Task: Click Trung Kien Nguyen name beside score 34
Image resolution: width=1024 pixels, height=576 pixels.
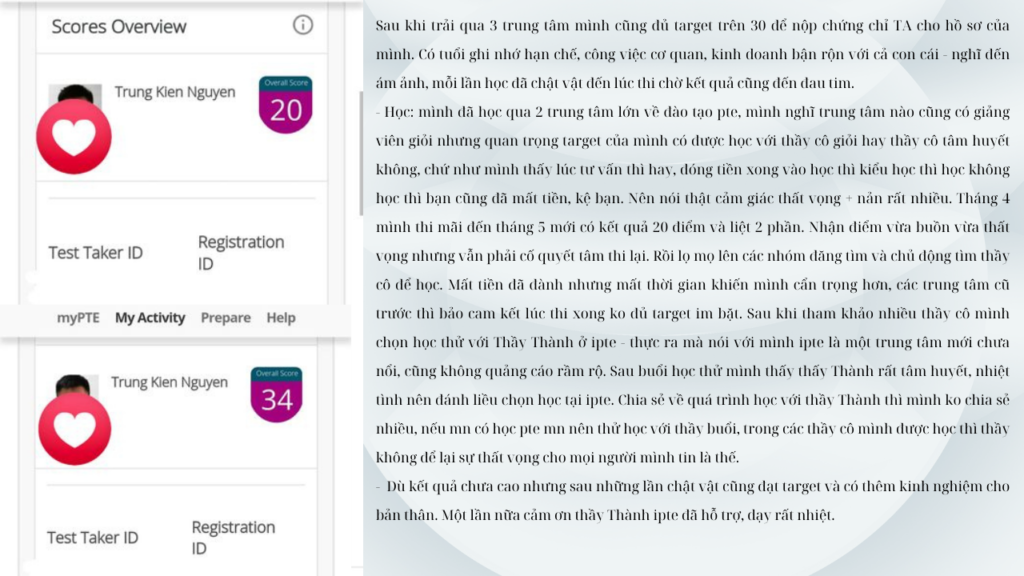Action: 169,382
